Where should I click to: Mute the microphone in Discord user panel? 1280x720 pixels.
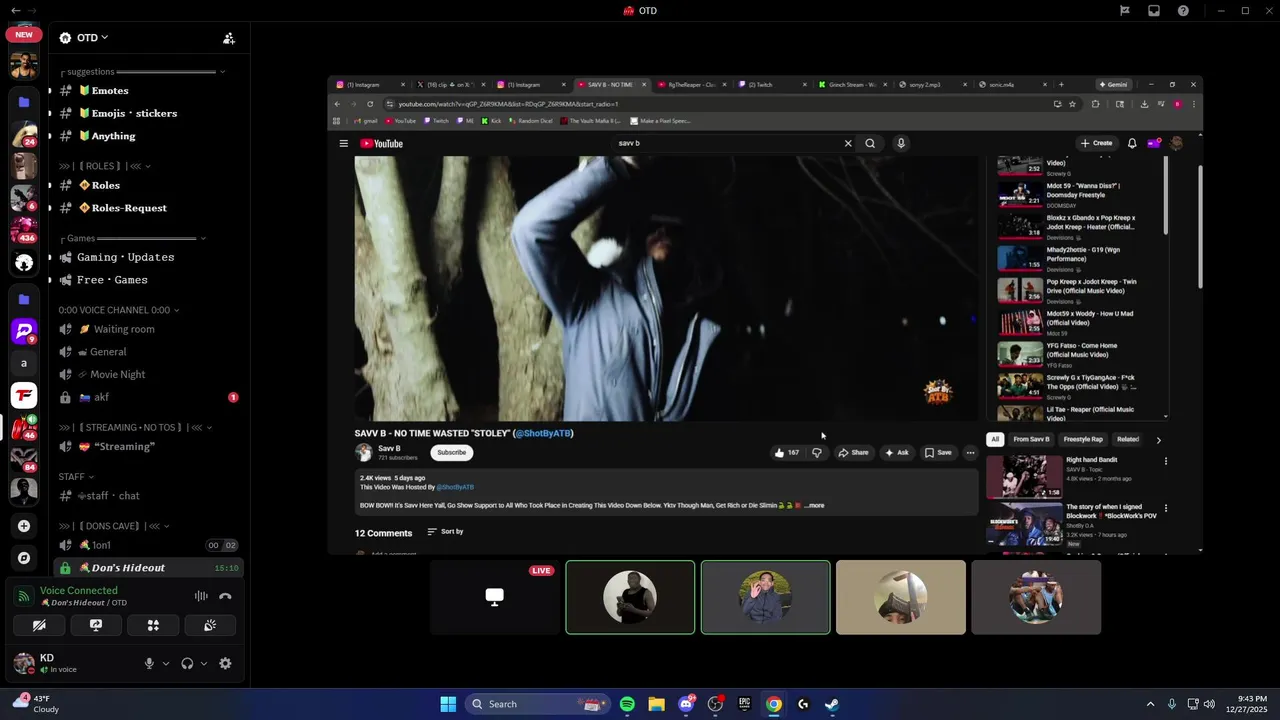[149, 663]
